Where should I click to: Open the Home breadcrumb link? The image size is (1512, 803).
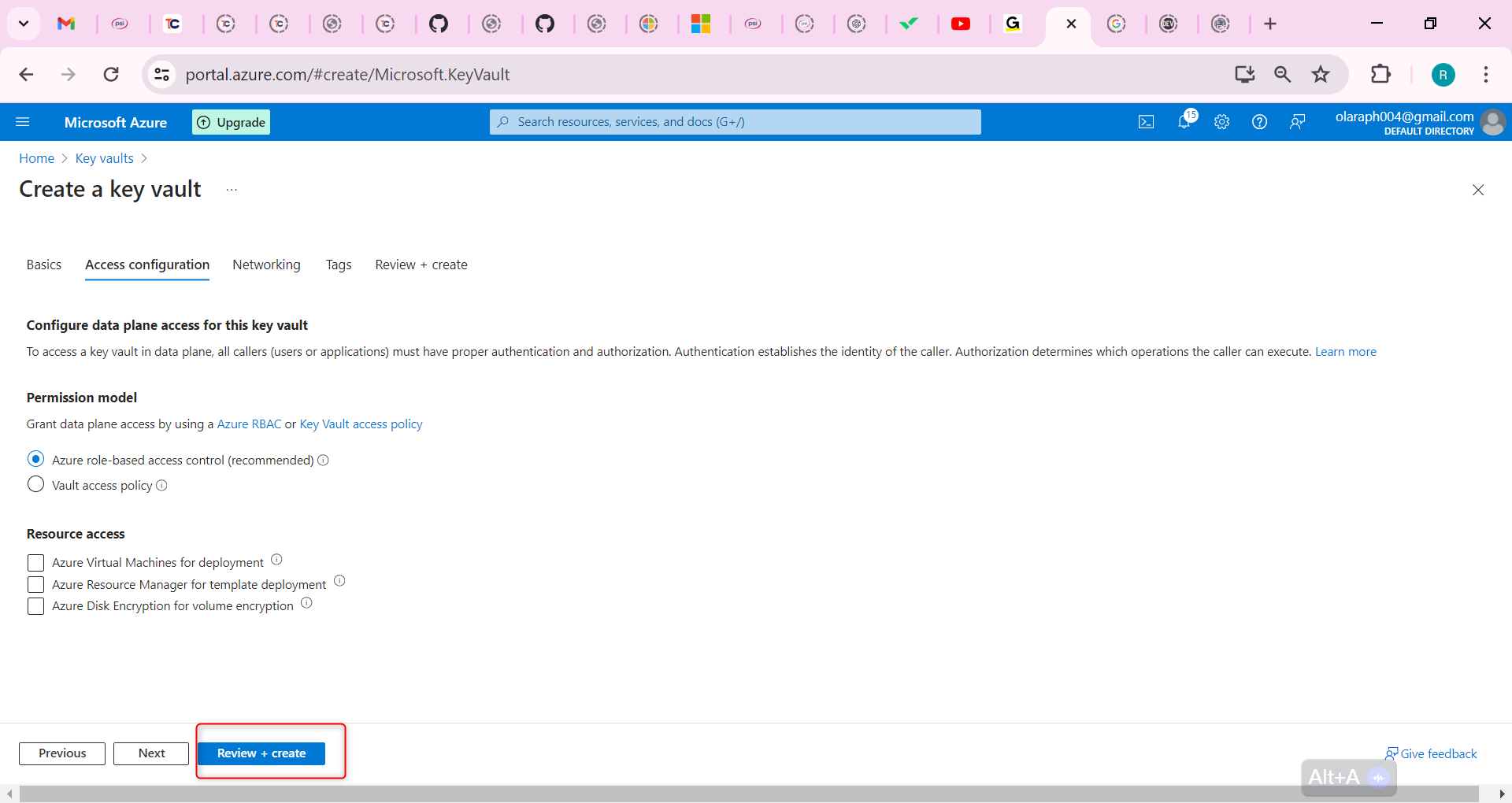point(37,158)
